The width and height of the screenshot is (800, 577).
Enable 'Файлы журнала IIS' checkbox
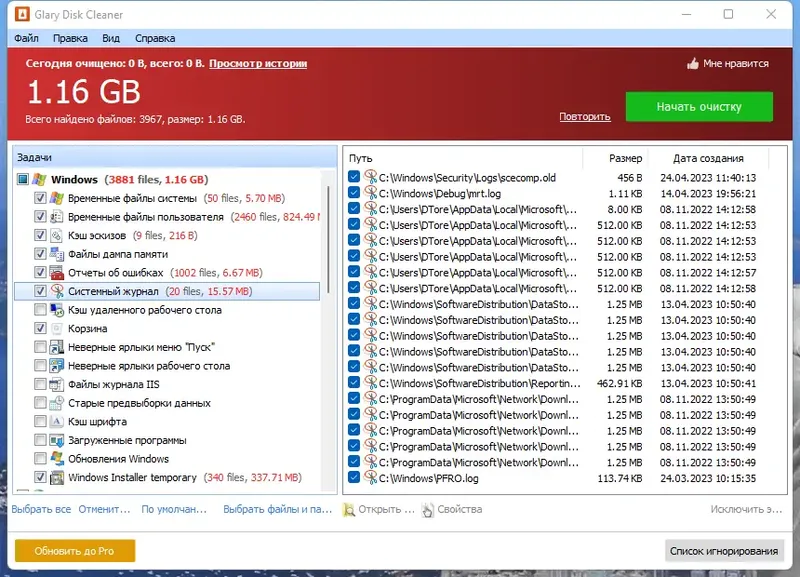(x=40, y=384)
